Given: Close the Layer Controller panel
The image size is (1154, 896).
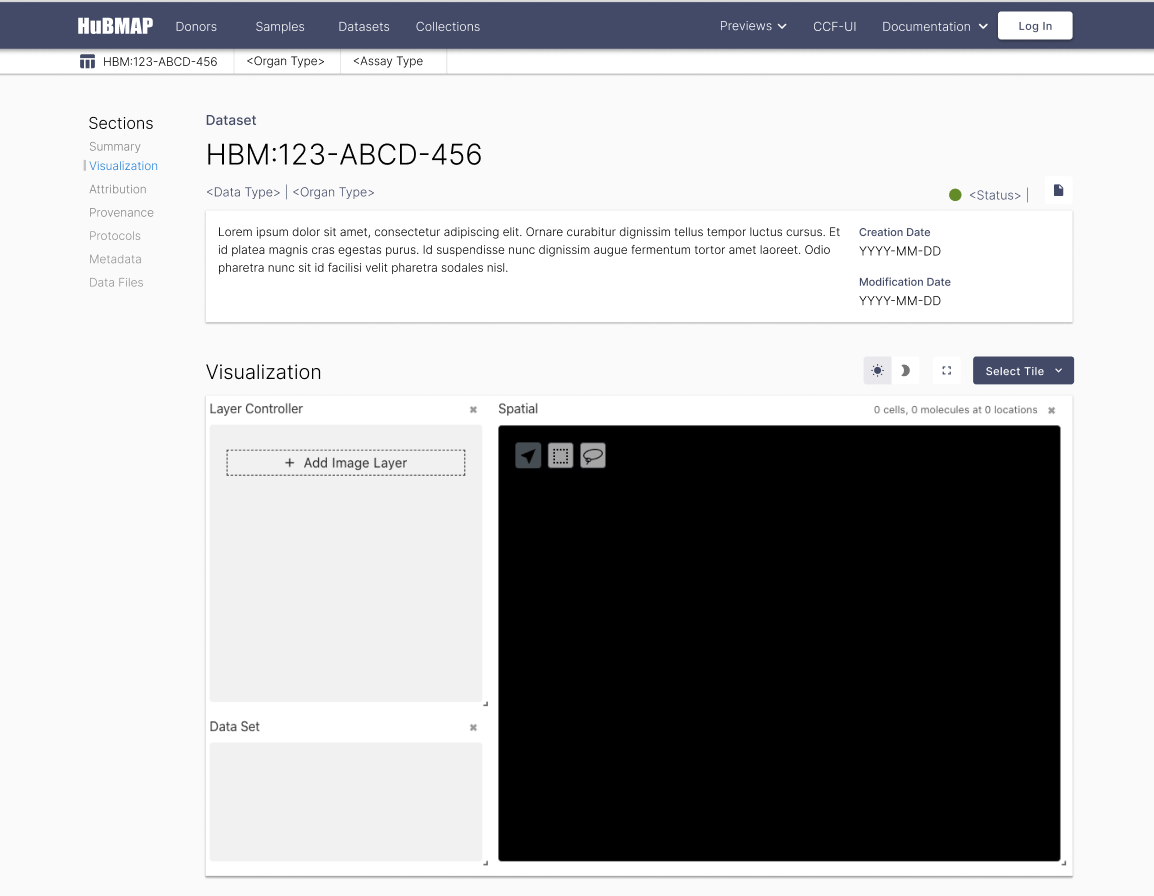Looking at the screenshot, I should coord(473,409).
